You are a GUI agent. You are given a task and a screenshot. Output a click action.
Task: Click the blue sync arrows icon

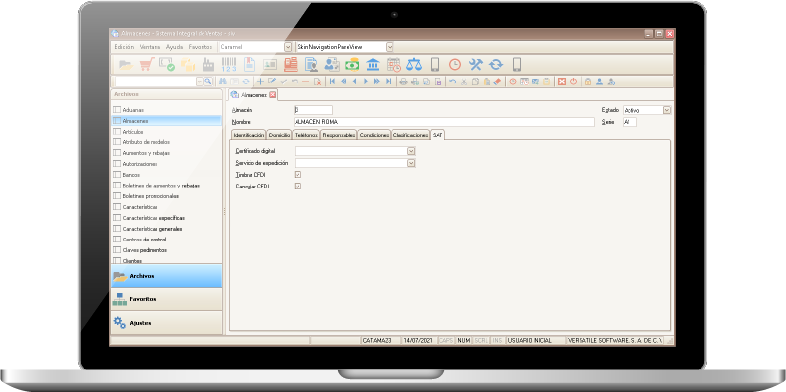click(x=496, y=65)
